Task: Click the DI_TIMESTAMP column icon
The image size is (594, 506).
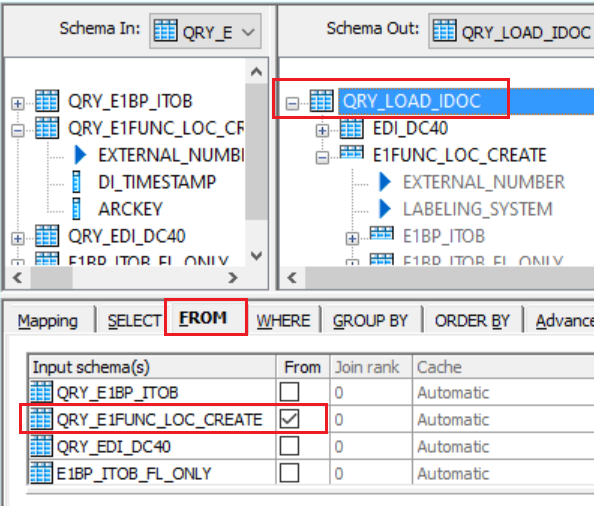Action: [77, 182]
